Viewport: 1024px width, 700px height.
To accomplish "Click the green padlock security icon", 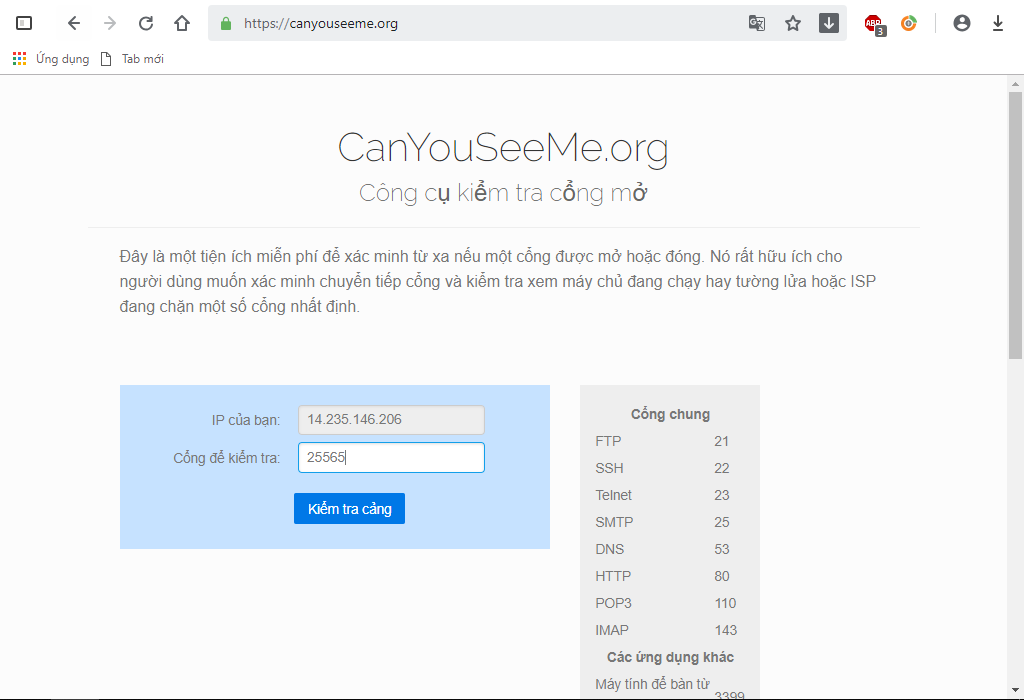I will (226, 24).
